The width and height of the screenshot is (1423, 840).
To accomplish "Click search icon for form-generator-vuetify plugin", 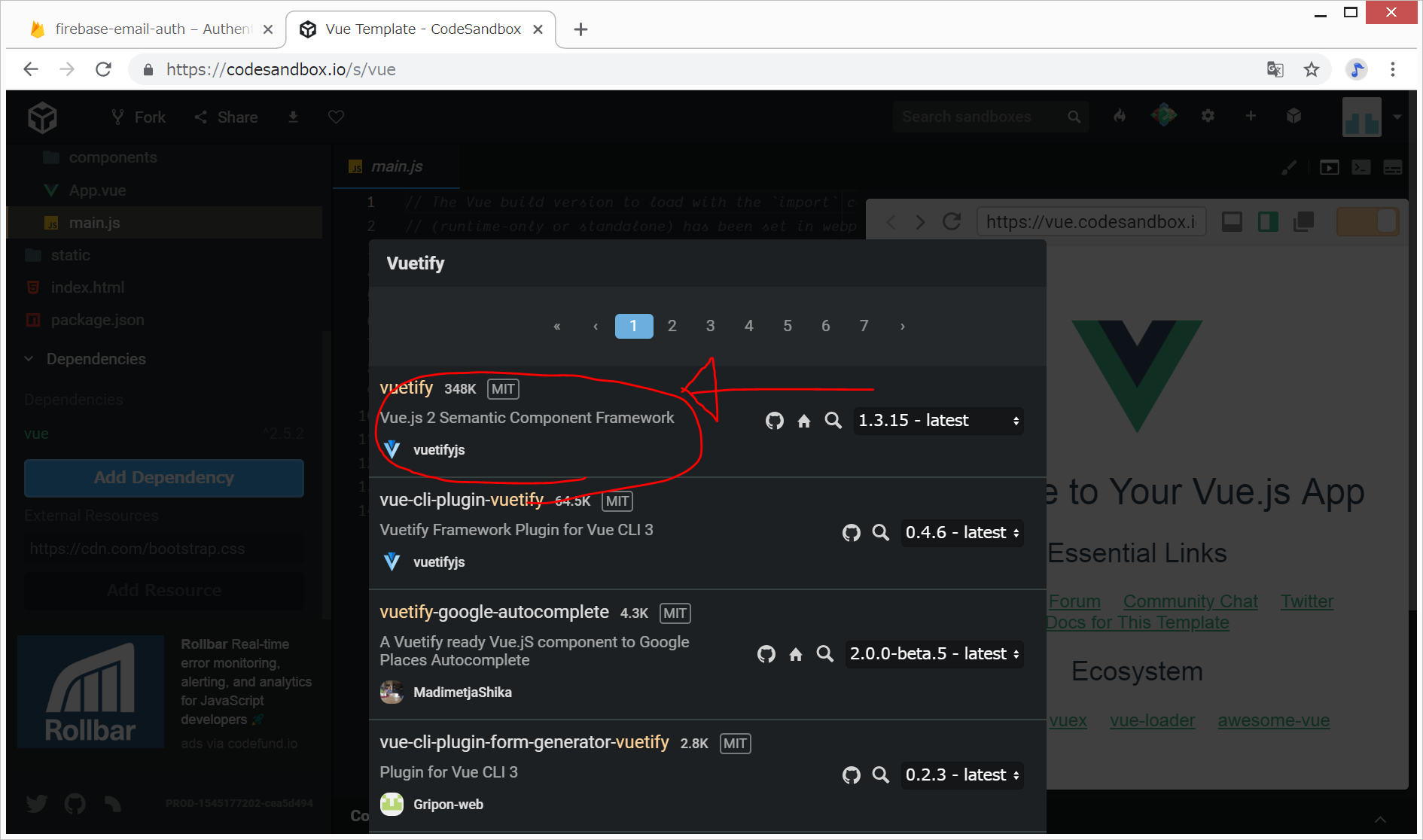I will tap(880, 775).
